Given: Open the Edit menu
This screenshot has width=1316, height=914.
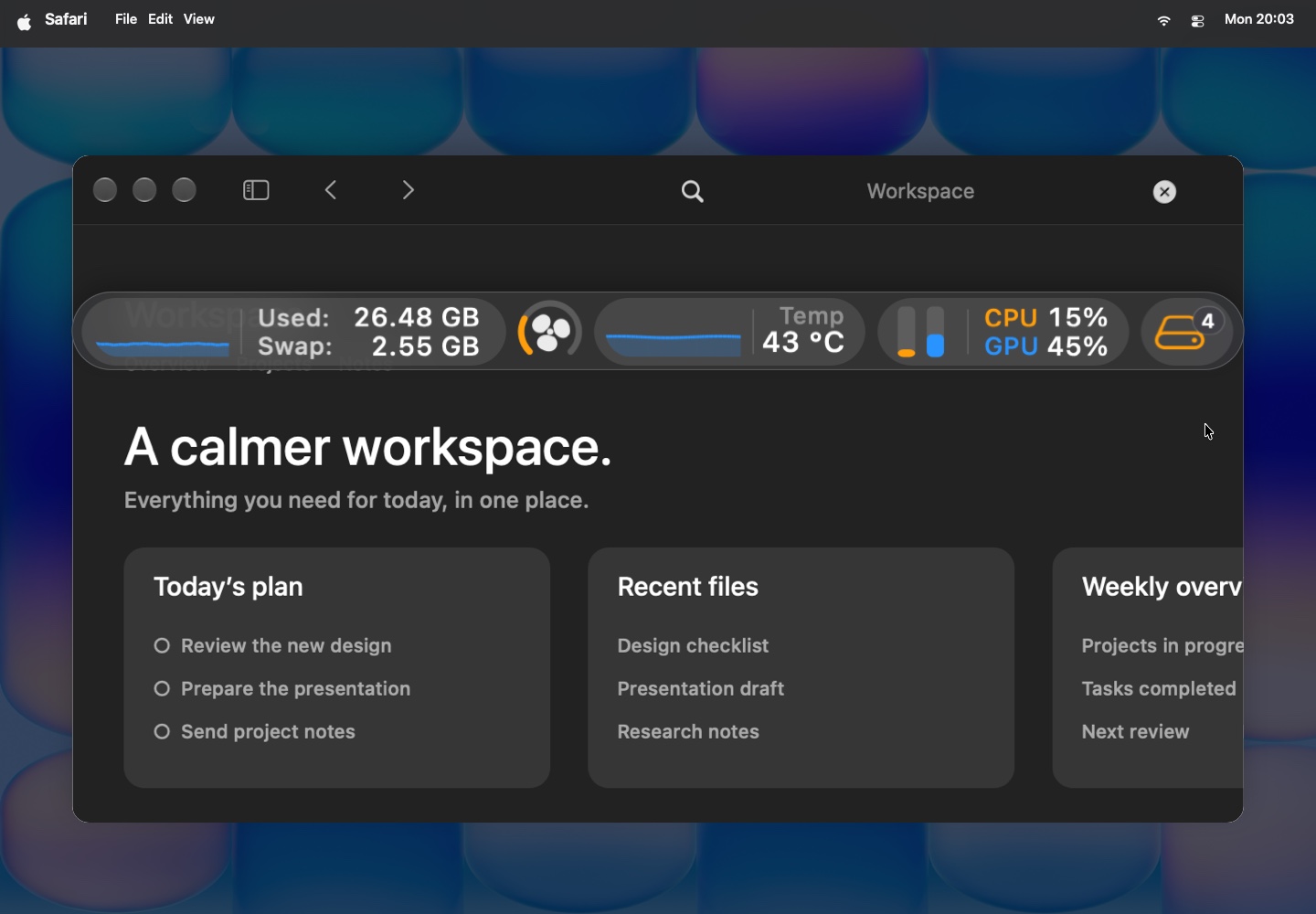Looking at the screenshot, I should point(161,19).
